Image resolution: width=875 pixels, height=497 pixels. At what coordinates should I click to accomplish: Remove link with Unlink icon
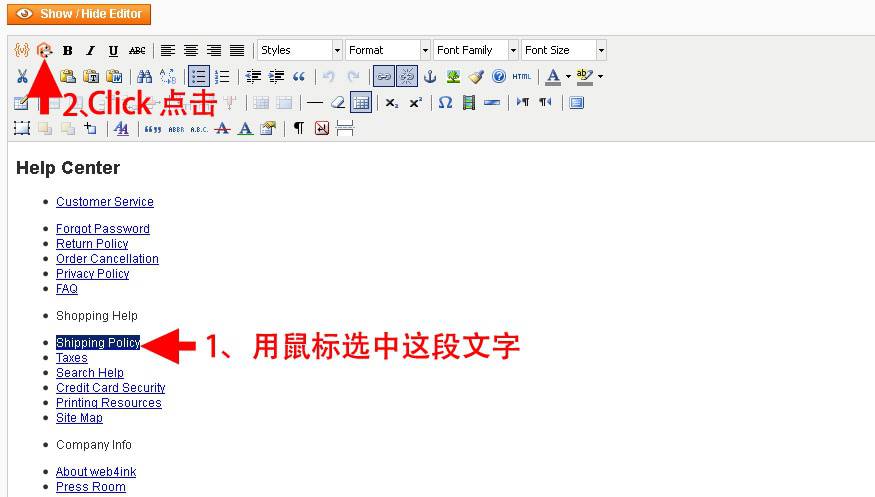click(x=407, y=76)
